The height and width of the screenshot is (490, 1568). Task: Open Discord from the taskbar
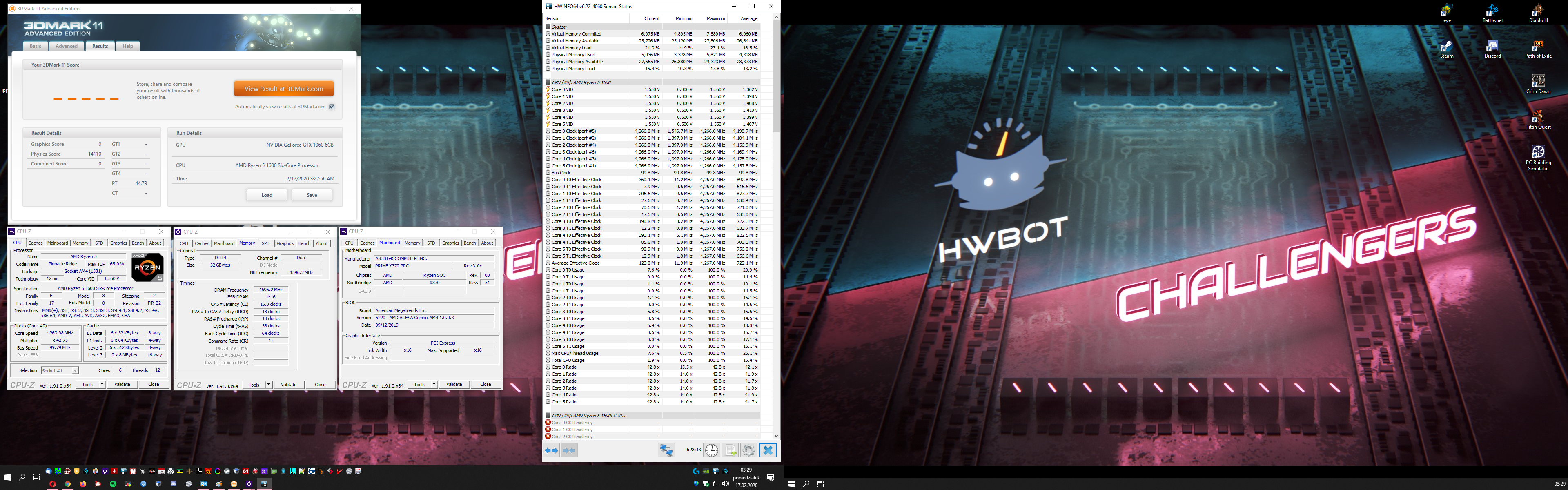(174, 484)
